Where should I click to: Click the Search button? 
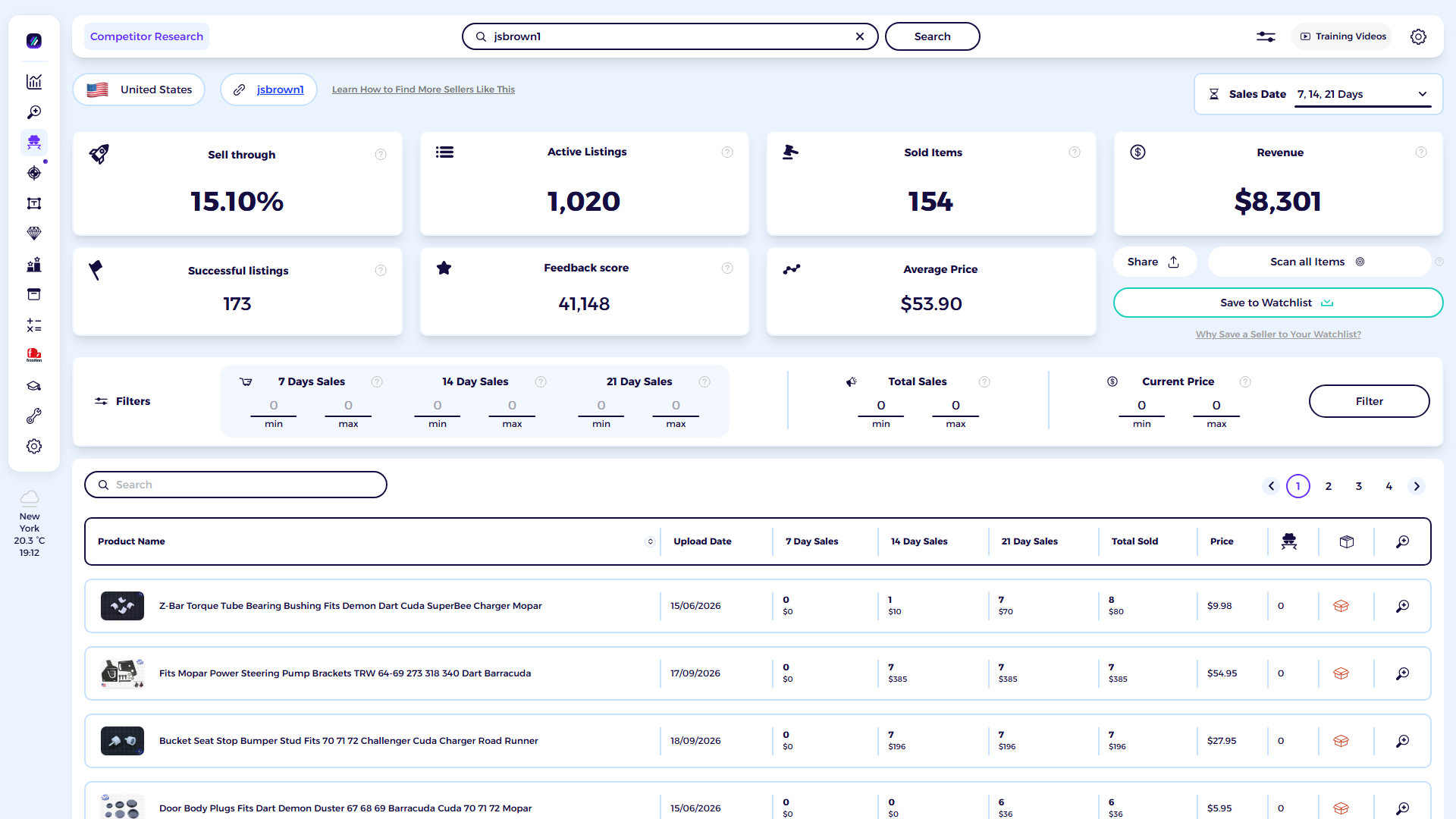click(x=932, y=36)
